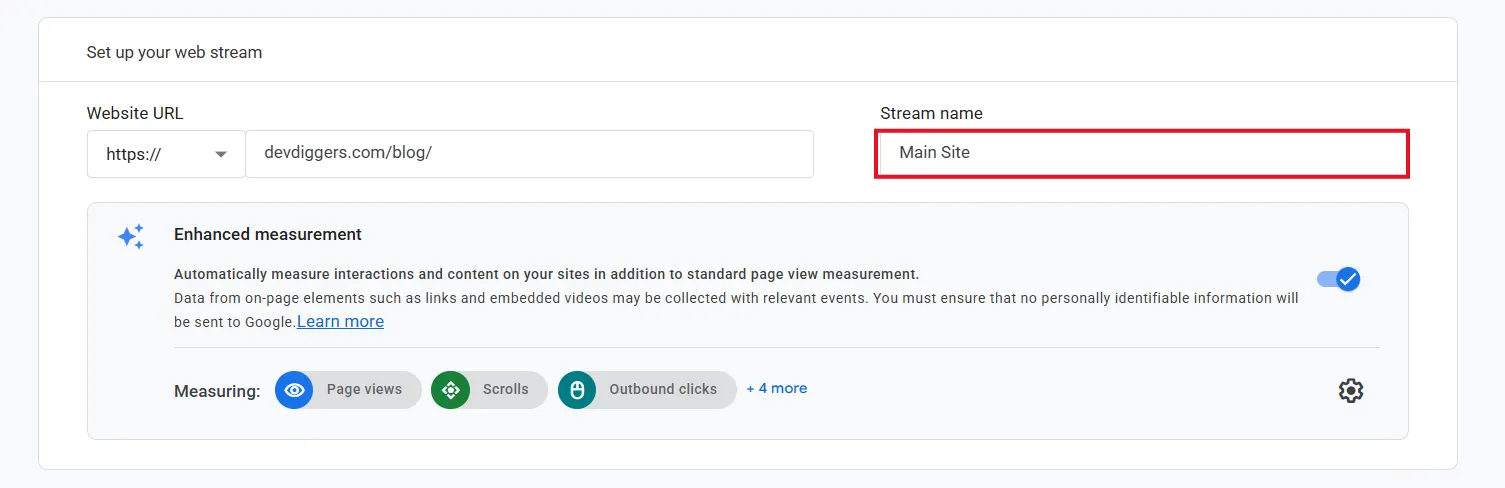Show the + 4 more measurements
This screenshot has width=1505, height=488.
777,388
